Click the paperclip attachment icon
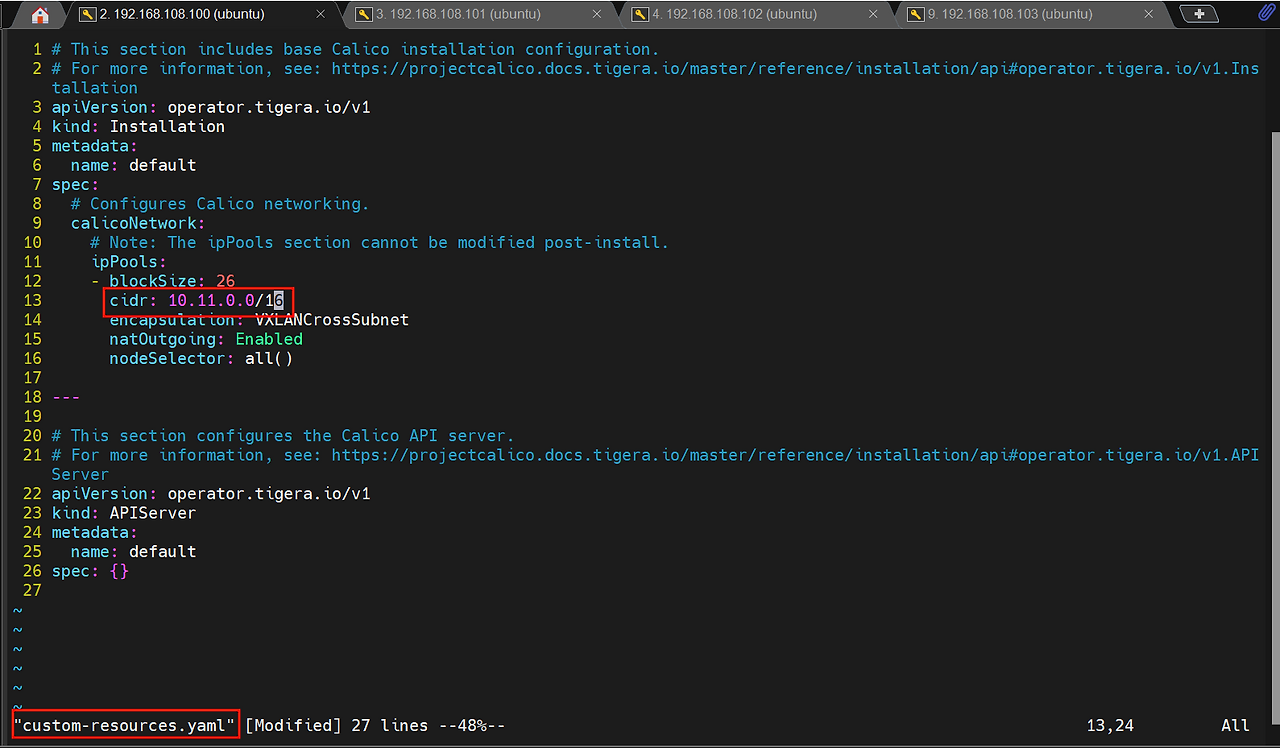The image size is (1280, 748). tap(1265, 14)
